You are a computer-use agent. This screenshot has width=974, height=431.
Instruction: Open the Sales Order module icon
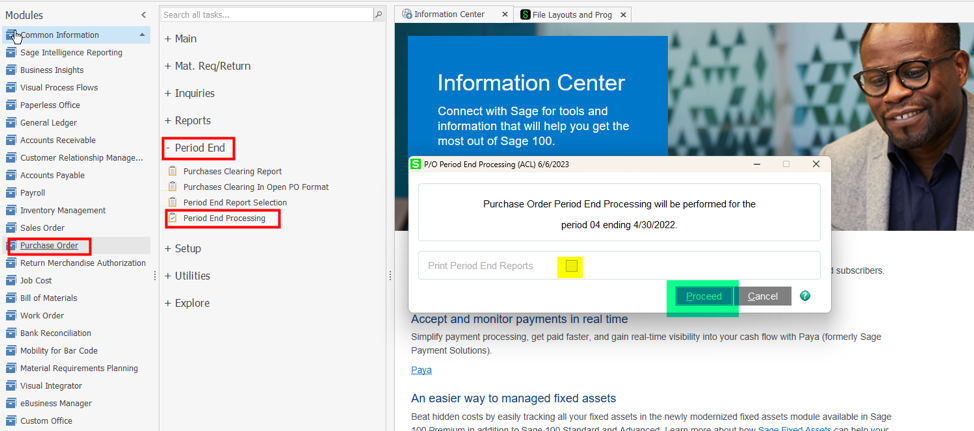click(11, 228)
